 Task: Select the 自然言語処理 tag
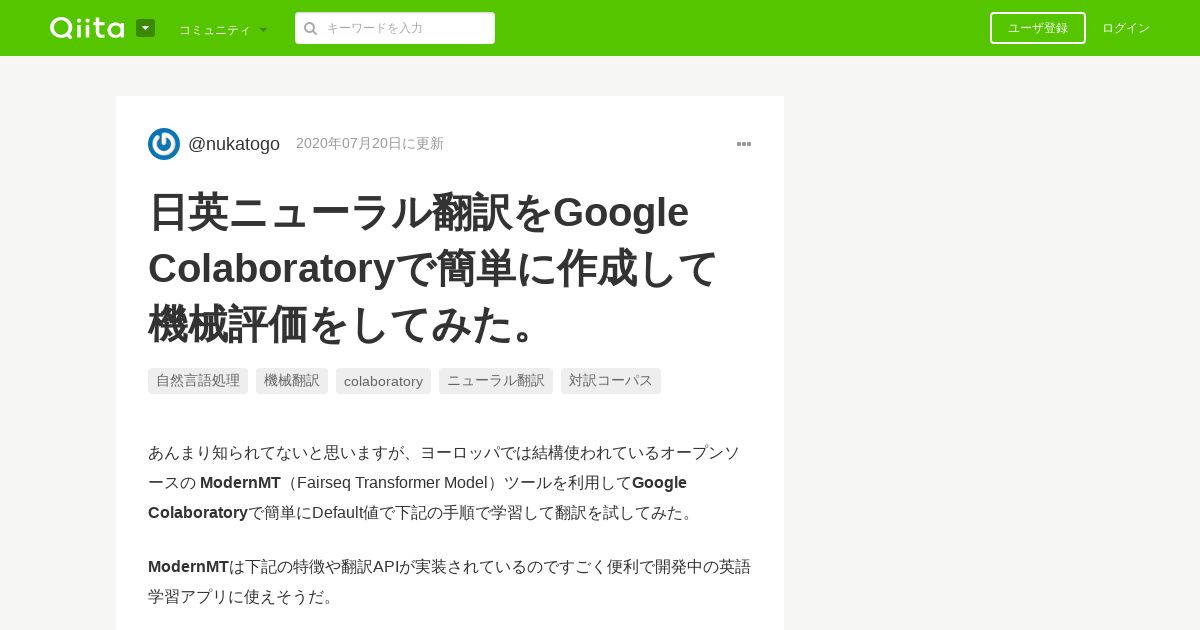pos(198,381)
